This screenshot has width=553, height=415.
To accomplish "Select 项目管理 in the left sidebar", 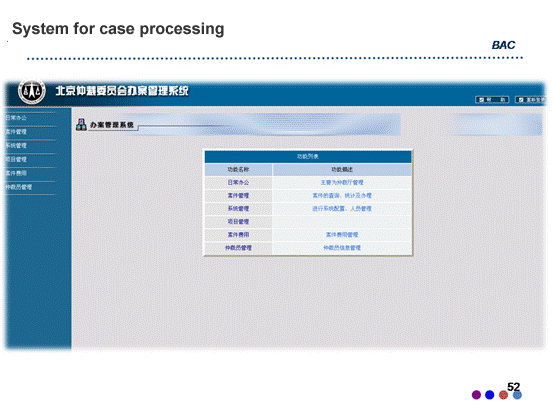I will (16, 159).
